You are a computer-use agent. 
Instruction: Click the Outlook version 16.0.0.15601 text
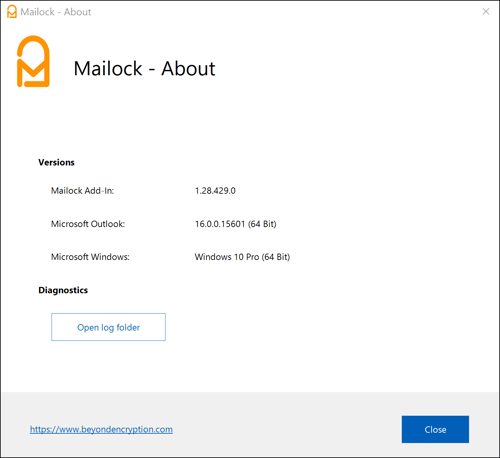pos(220,224)
